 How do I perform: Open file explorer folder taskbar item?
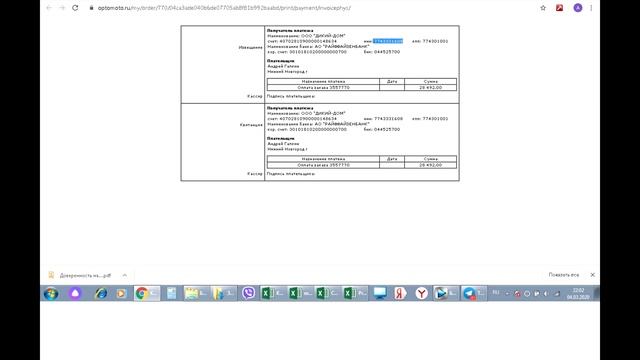(x=224, y=293)
